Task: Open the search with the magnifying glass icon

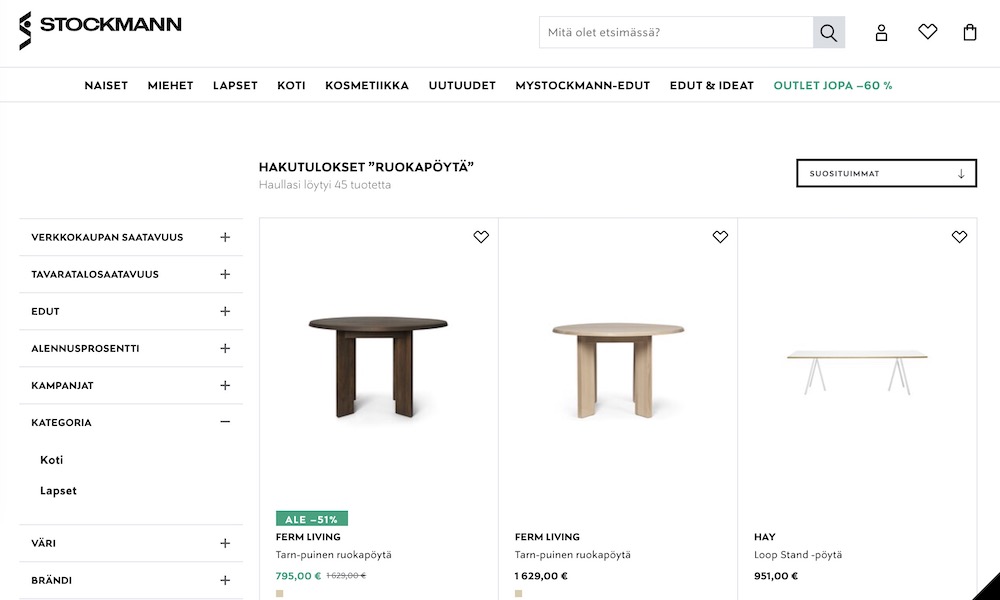Action: [828, 32]
